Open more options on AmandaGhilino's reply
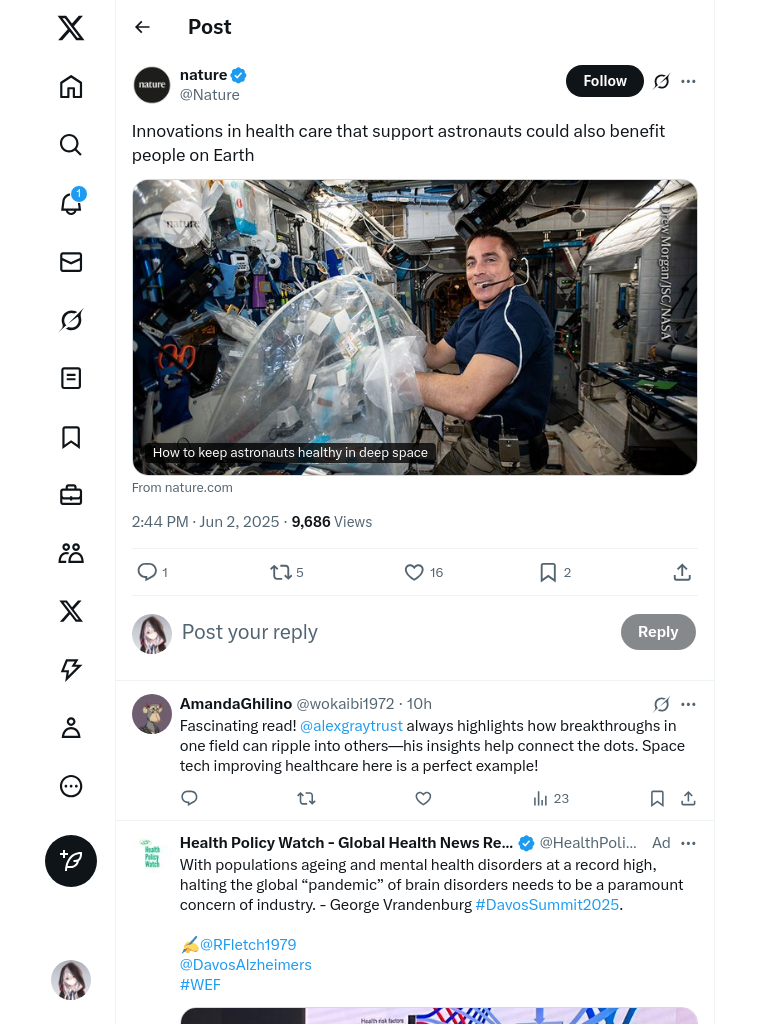 pyautogui.click(x=688, y=704)
